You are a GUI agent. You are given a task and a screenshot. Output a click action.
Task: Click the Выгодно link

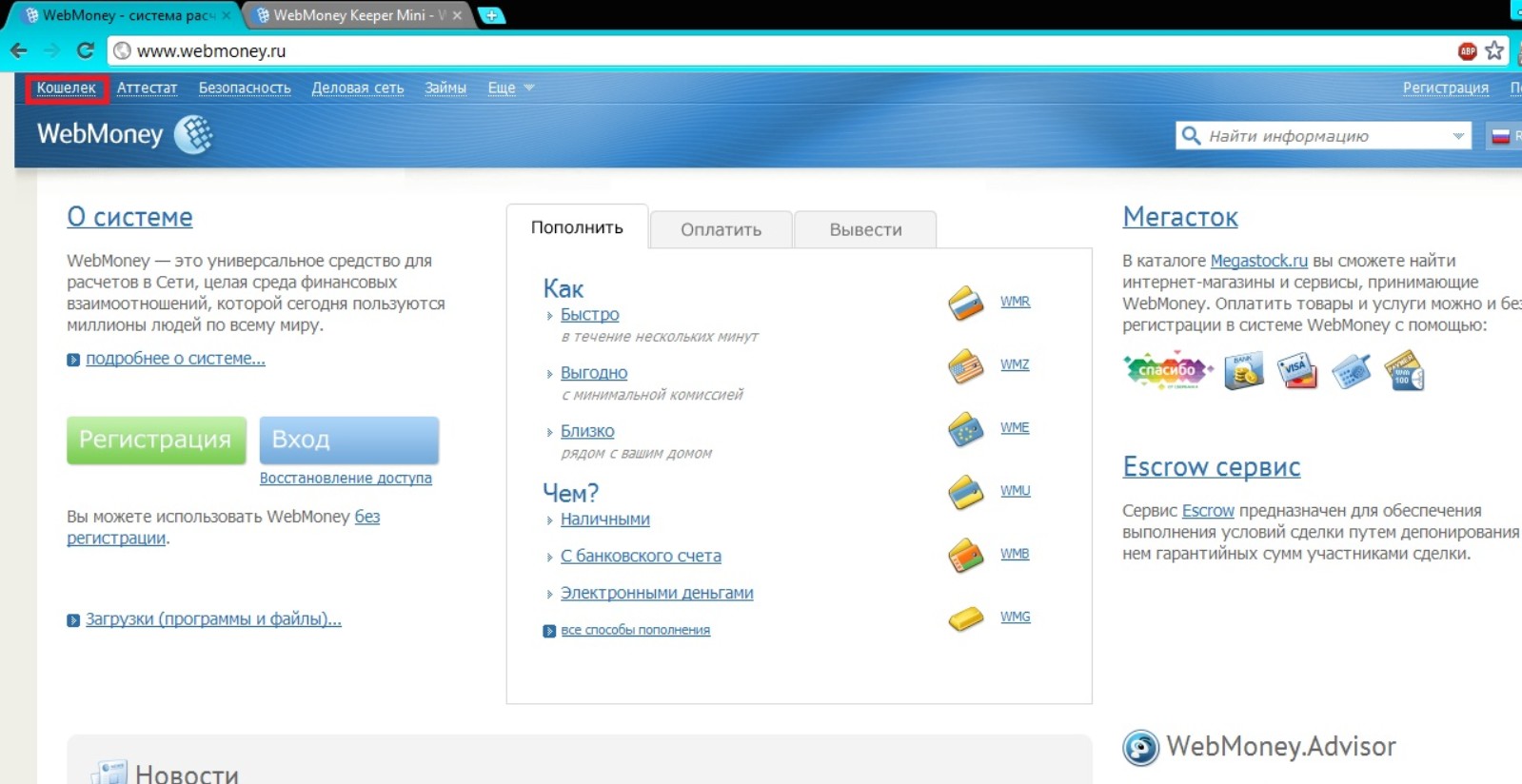tap(594, 373)
